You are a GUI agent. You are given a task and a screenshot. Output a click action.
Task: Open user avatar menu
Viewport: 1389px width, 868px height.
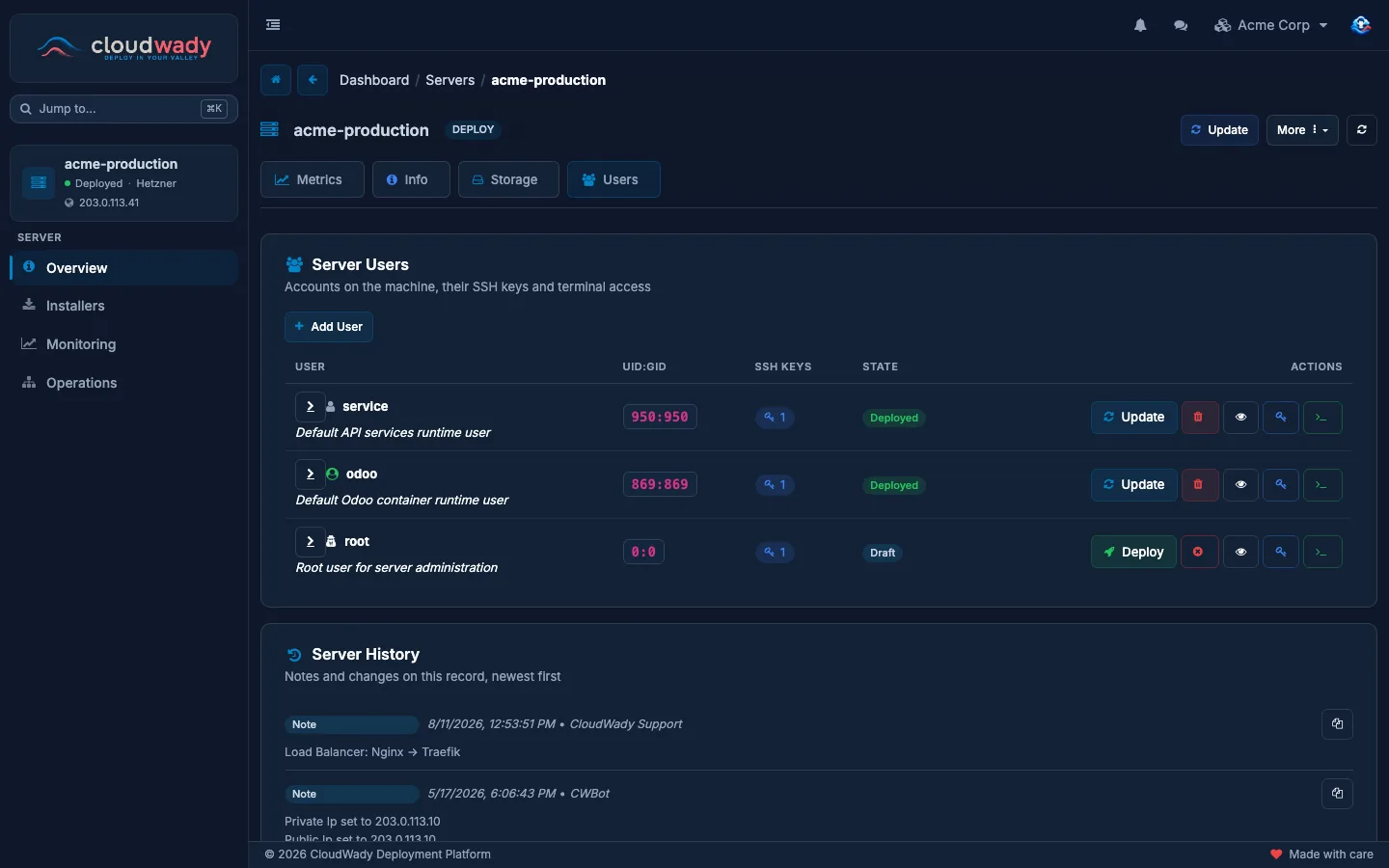click(1360, 25)
